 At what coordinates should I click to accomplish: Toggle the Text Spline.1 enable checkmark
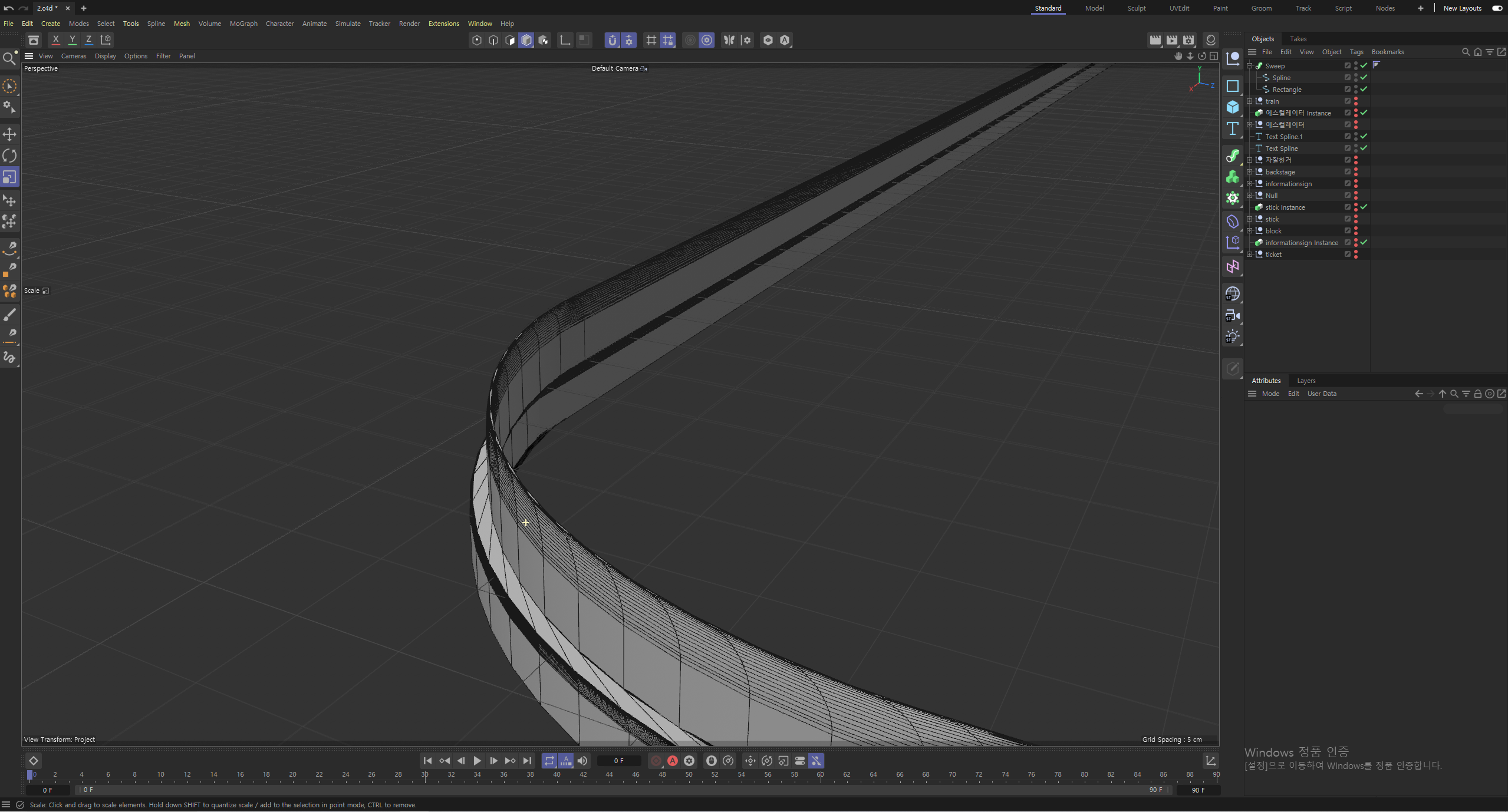[1364, 136]
